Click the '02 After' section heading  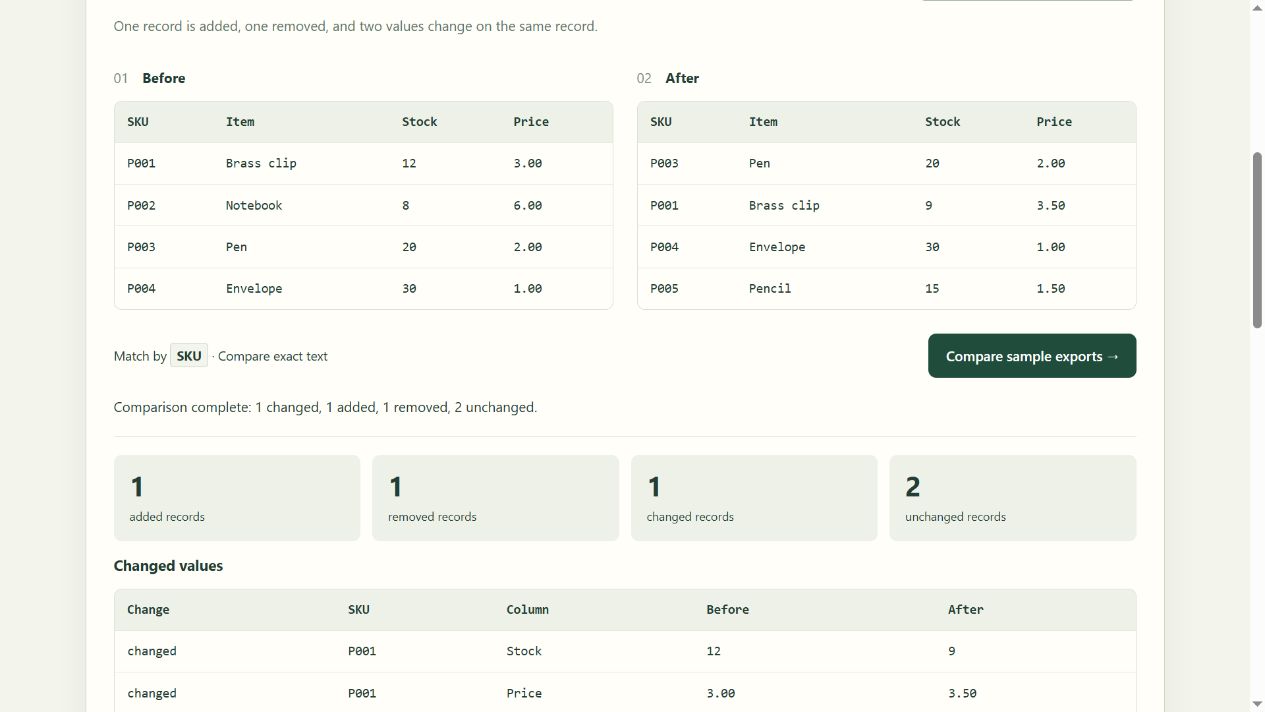[x=668, y=78]
